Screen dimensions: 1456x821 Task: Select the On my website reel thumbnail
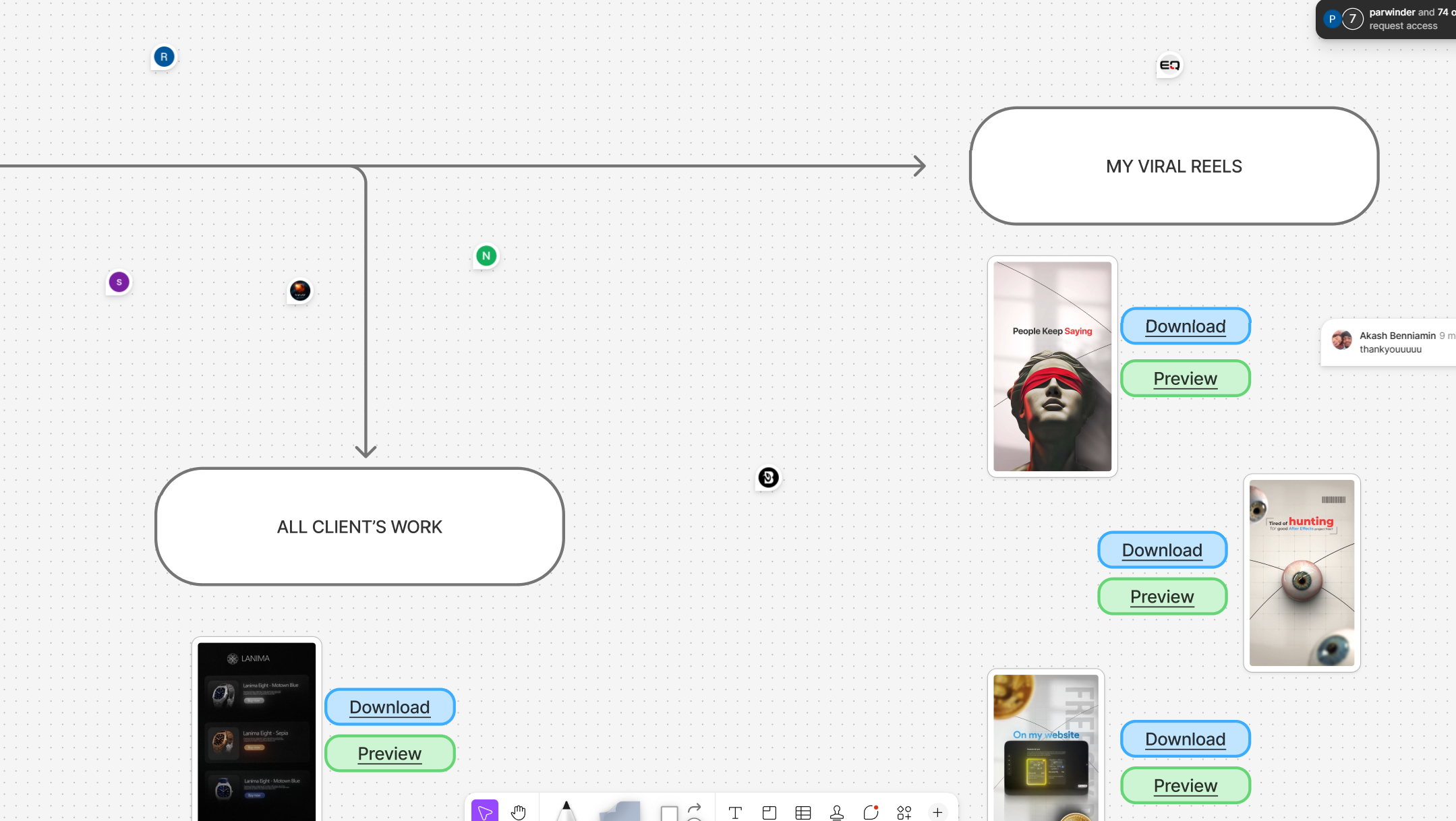tap(1046, 746)
